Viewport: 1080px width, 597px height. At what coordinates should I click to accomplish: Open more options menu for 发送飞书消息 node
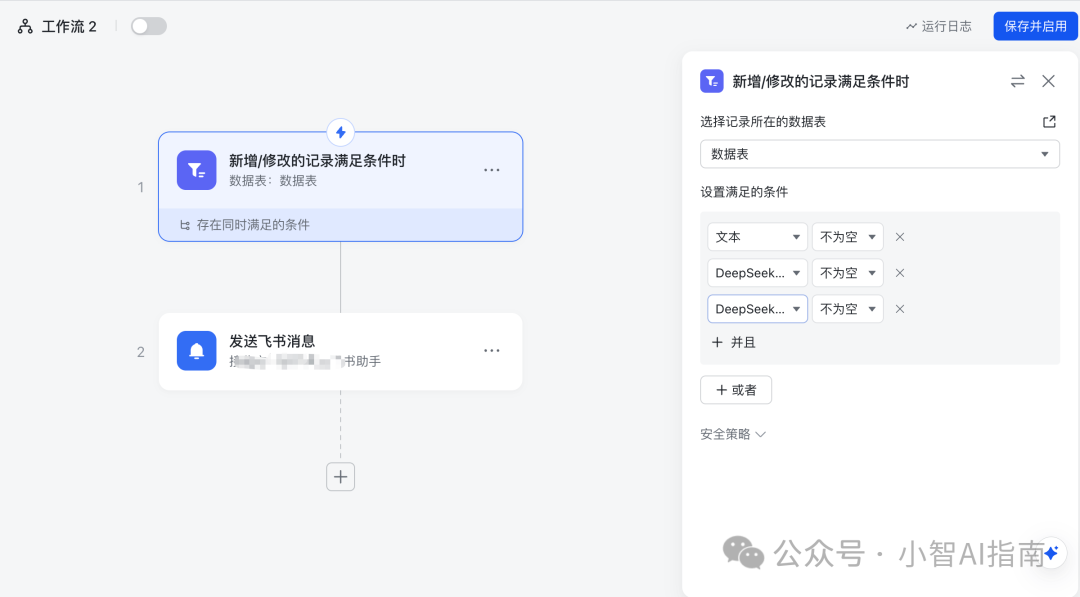[x=491, y=351]
